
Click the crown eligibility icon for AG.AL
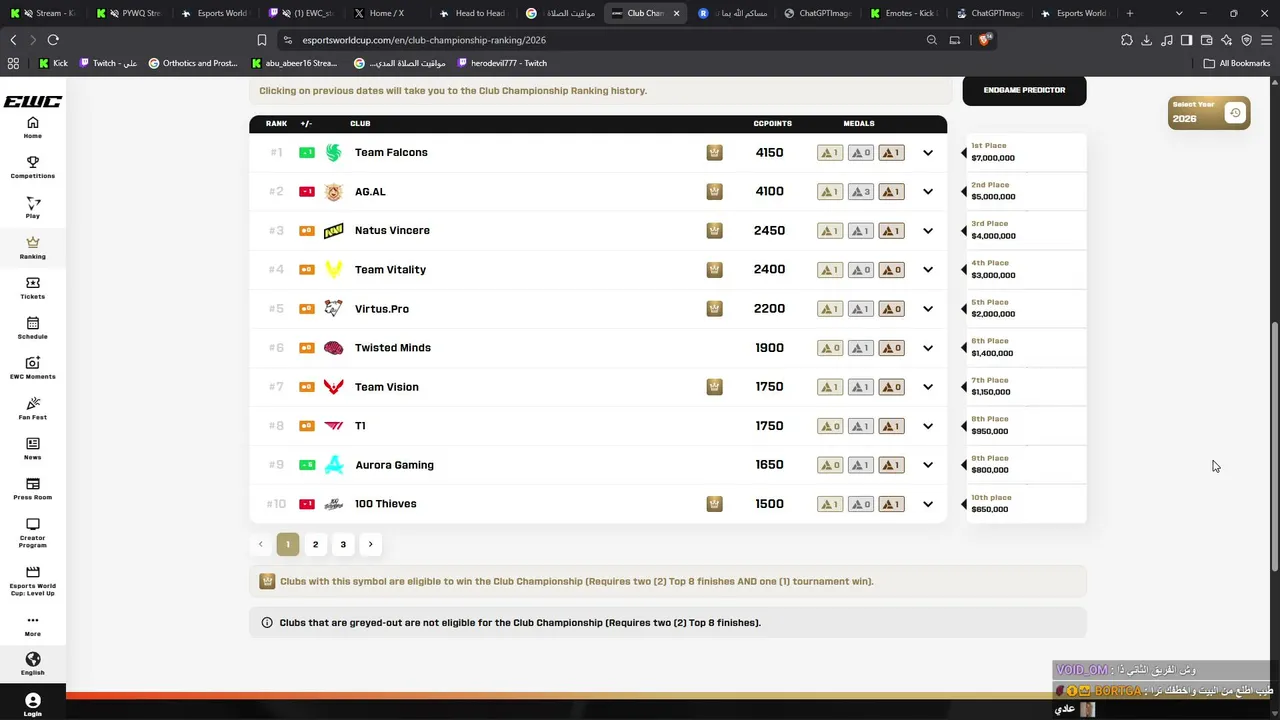[714, 191]
